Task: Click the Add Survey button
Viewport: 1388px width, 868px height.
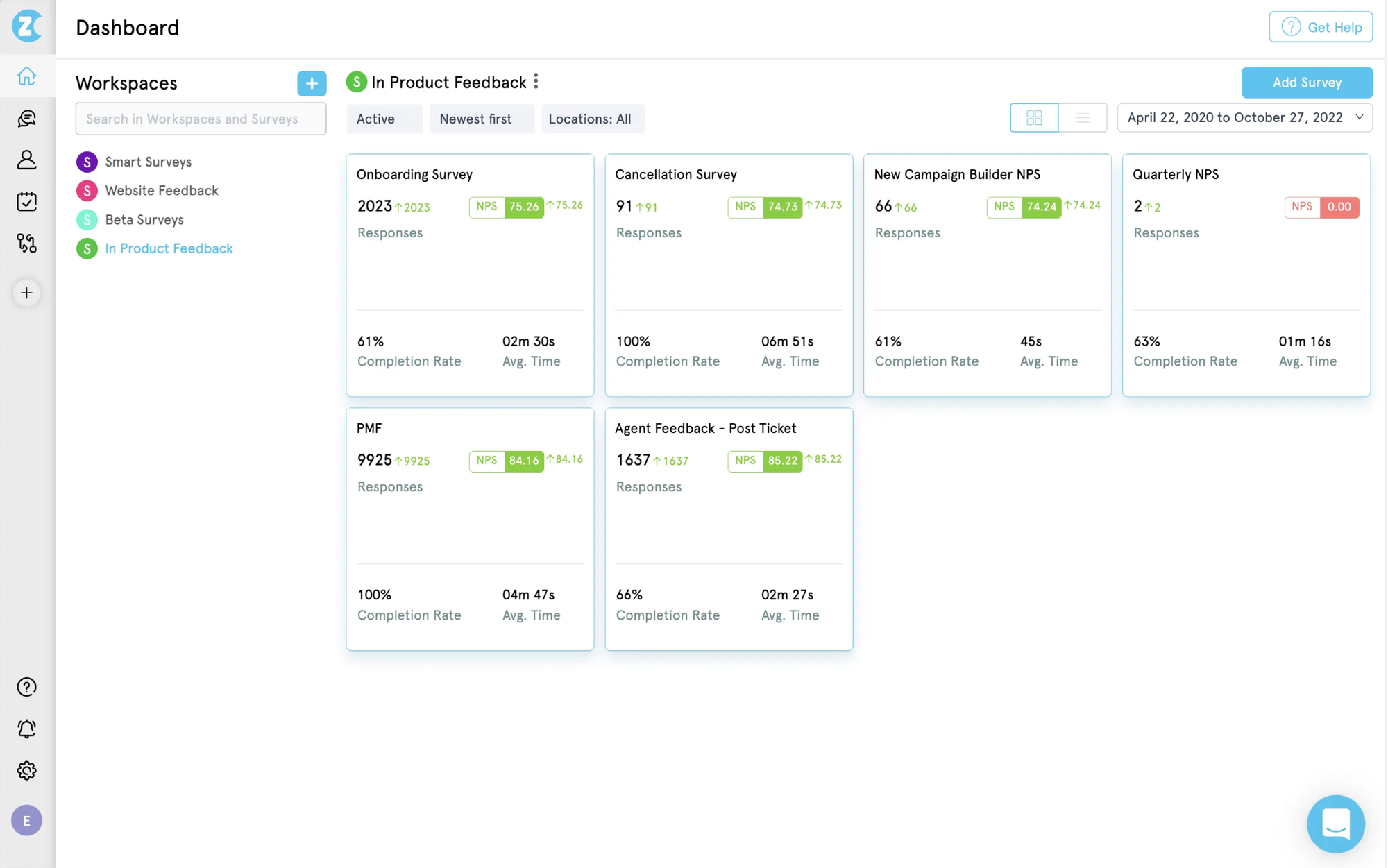Action: point(1307,83)
